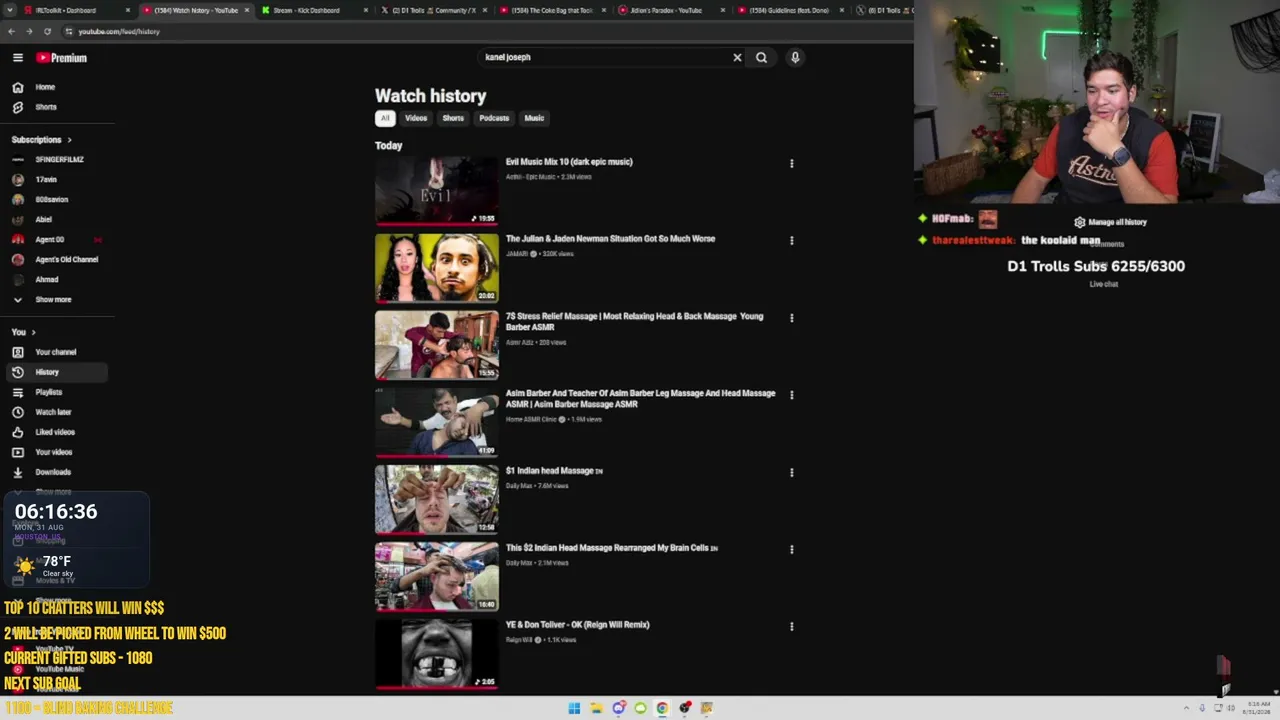Image resolution: width=1280 pixels, height=720 pixels.
Task: Select the All filter chip
Action: (385, 118)
